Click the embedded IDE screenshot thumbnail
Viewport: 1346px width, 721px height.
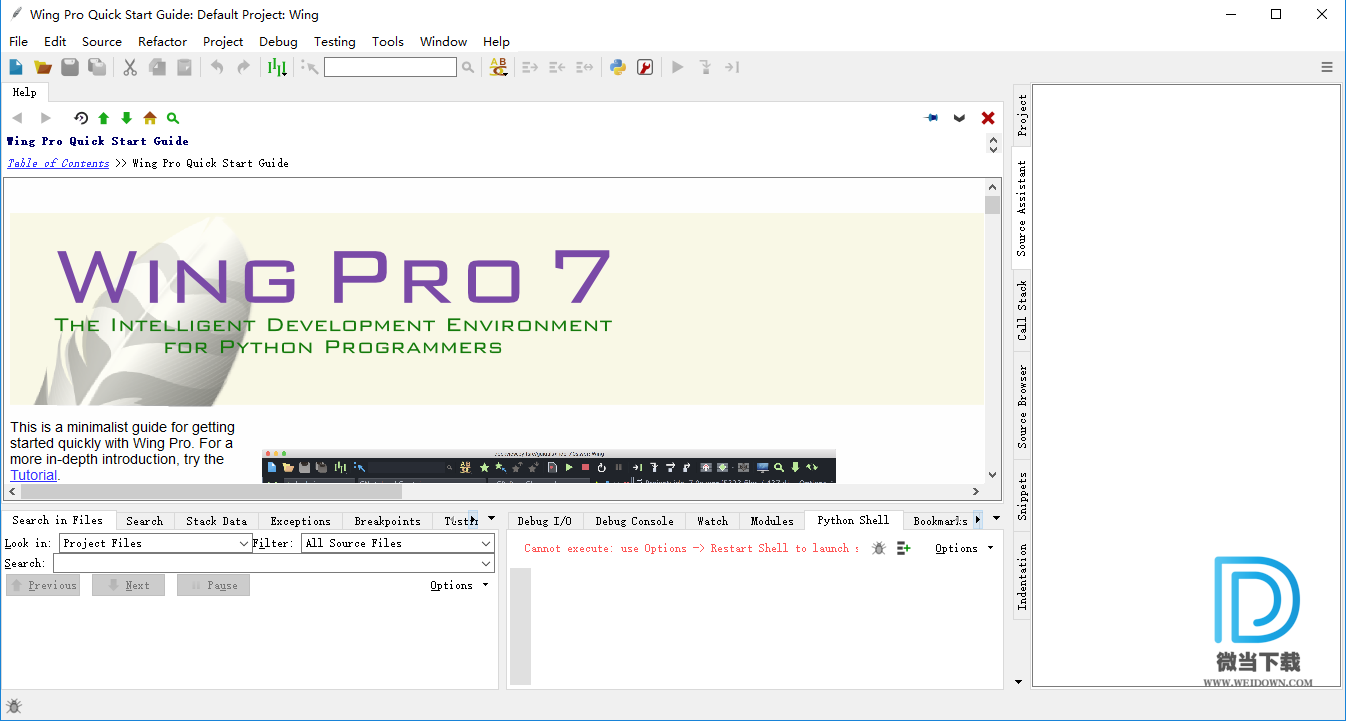click(x=549, y=466)
